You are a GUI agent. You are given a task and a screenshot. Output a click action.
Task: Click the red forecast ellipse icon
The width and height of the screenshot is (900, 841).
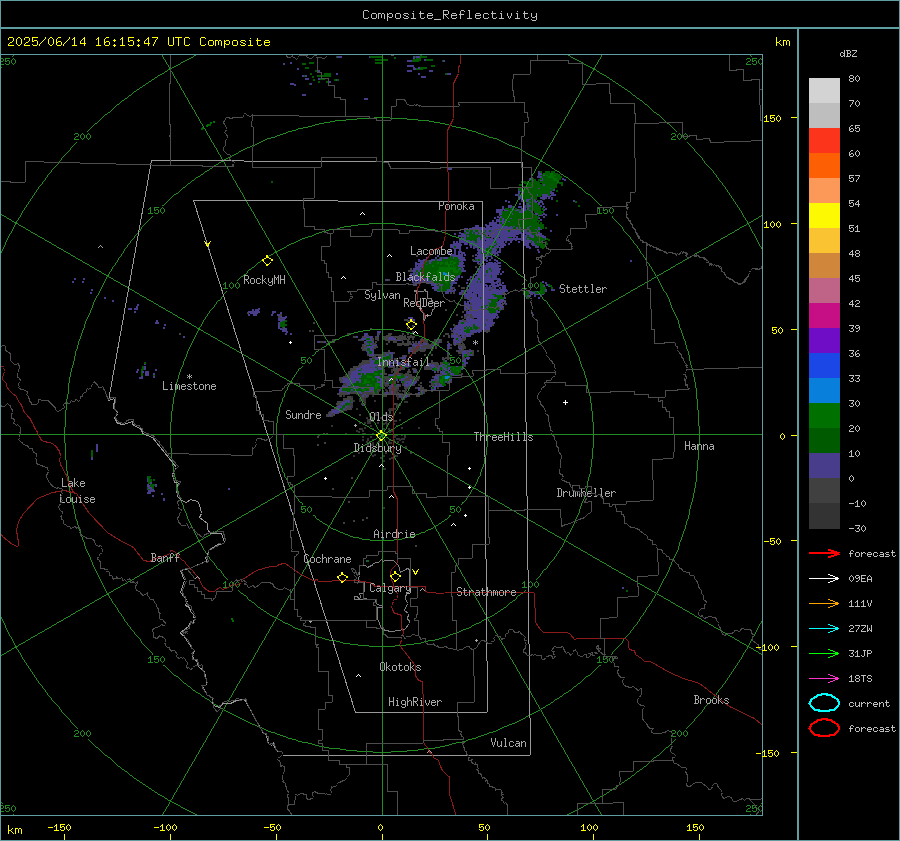click(824, 728)
